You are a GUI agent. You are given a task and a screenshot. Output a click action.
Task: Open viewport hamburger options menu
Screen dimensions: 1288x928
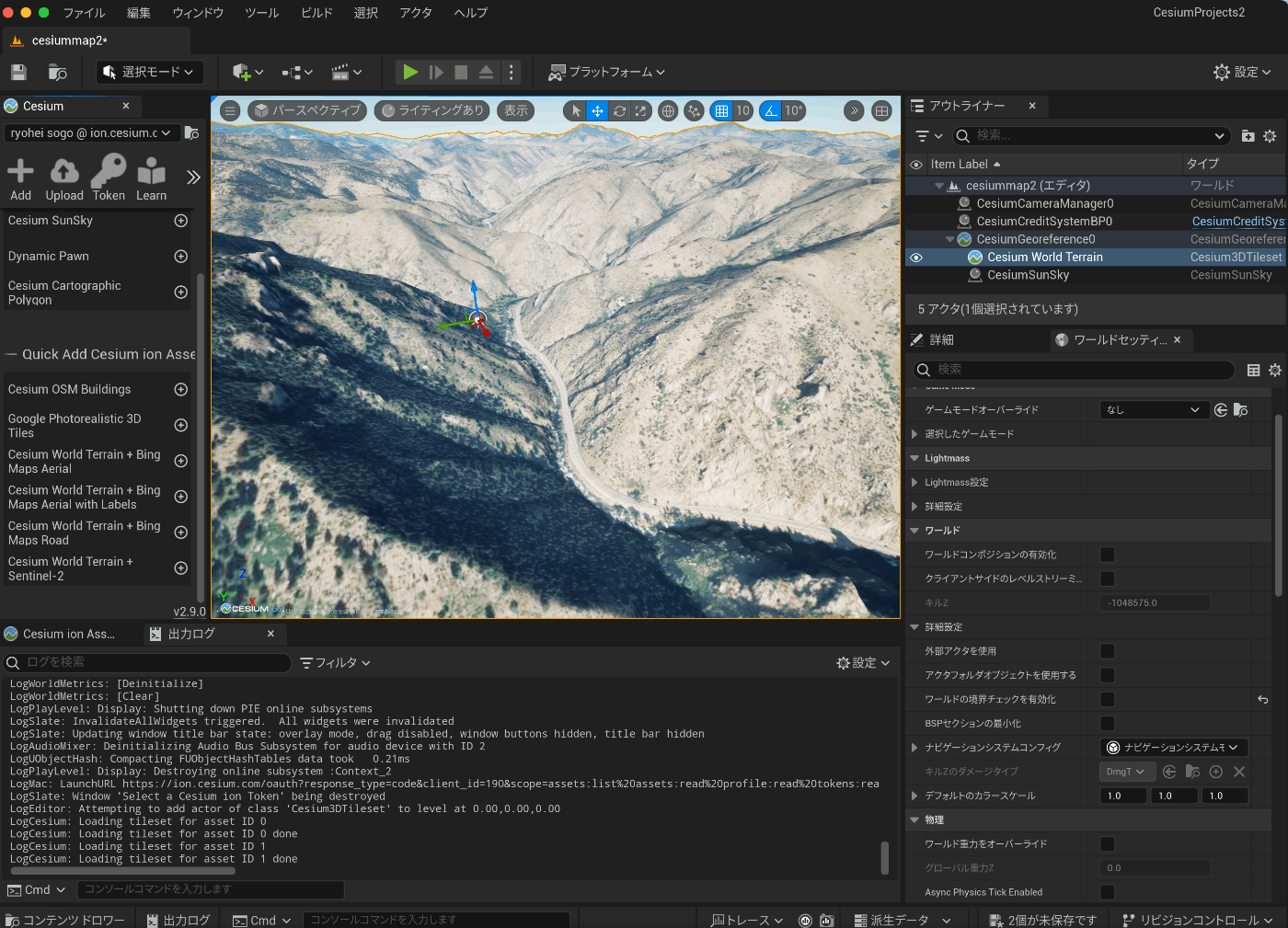230,110
